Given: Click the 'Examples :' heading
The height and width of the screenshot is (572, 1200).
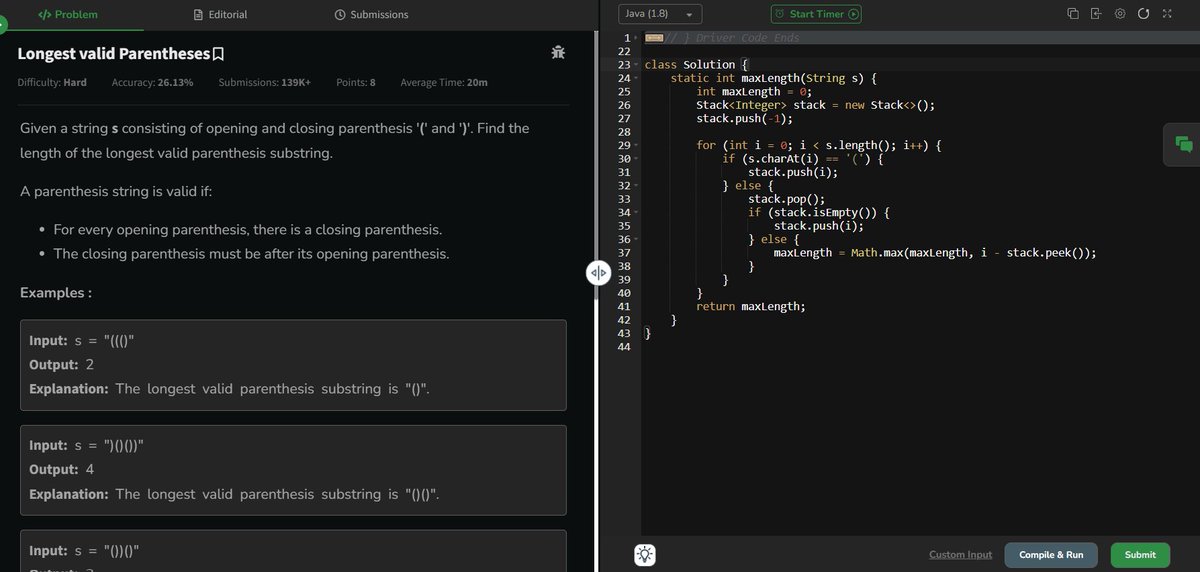Looking at the screenshot, I should point(56,293).
